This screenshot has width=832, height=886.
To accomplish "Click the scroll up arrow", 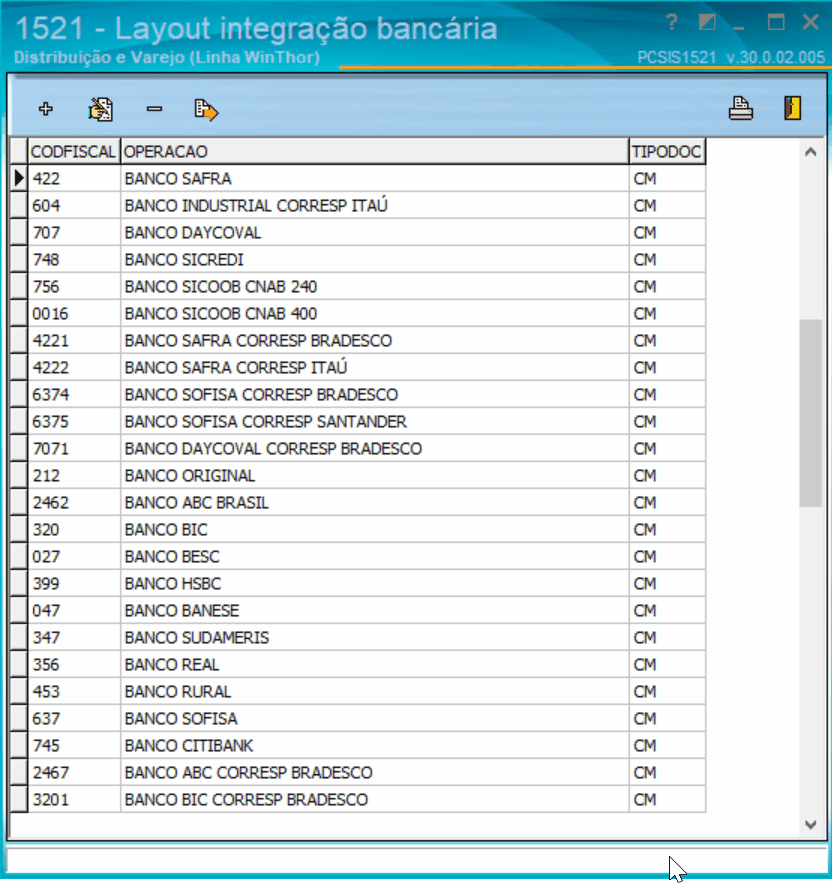I will pos(811,151).
